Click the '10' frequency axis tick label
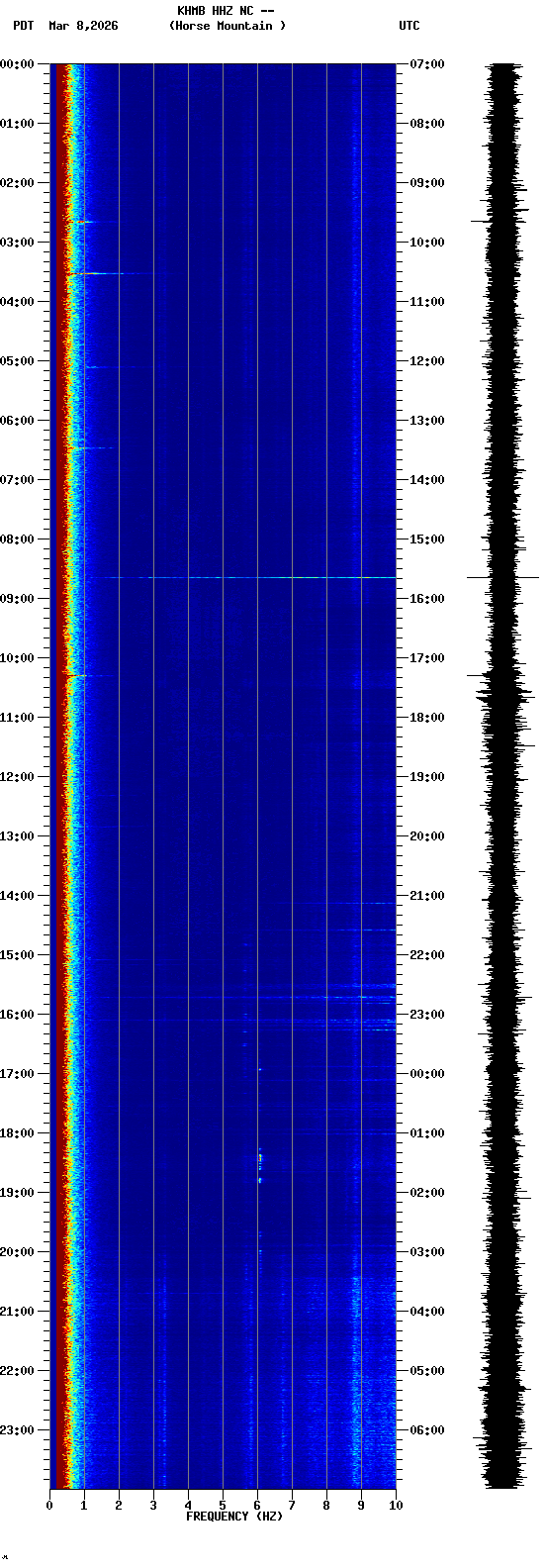 point(396,1506)
